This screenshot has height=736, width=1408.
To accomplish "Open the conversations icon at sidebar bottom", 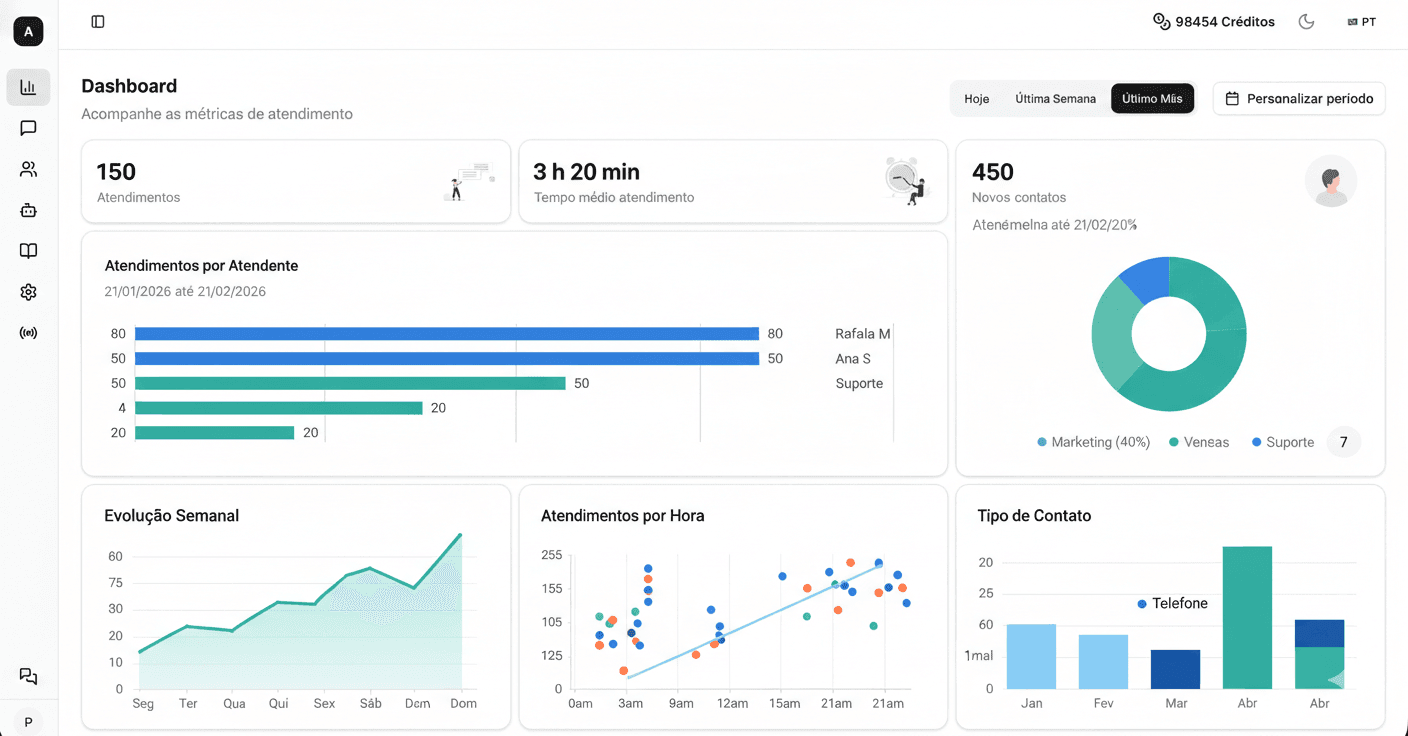I will [x=28, y=677].
